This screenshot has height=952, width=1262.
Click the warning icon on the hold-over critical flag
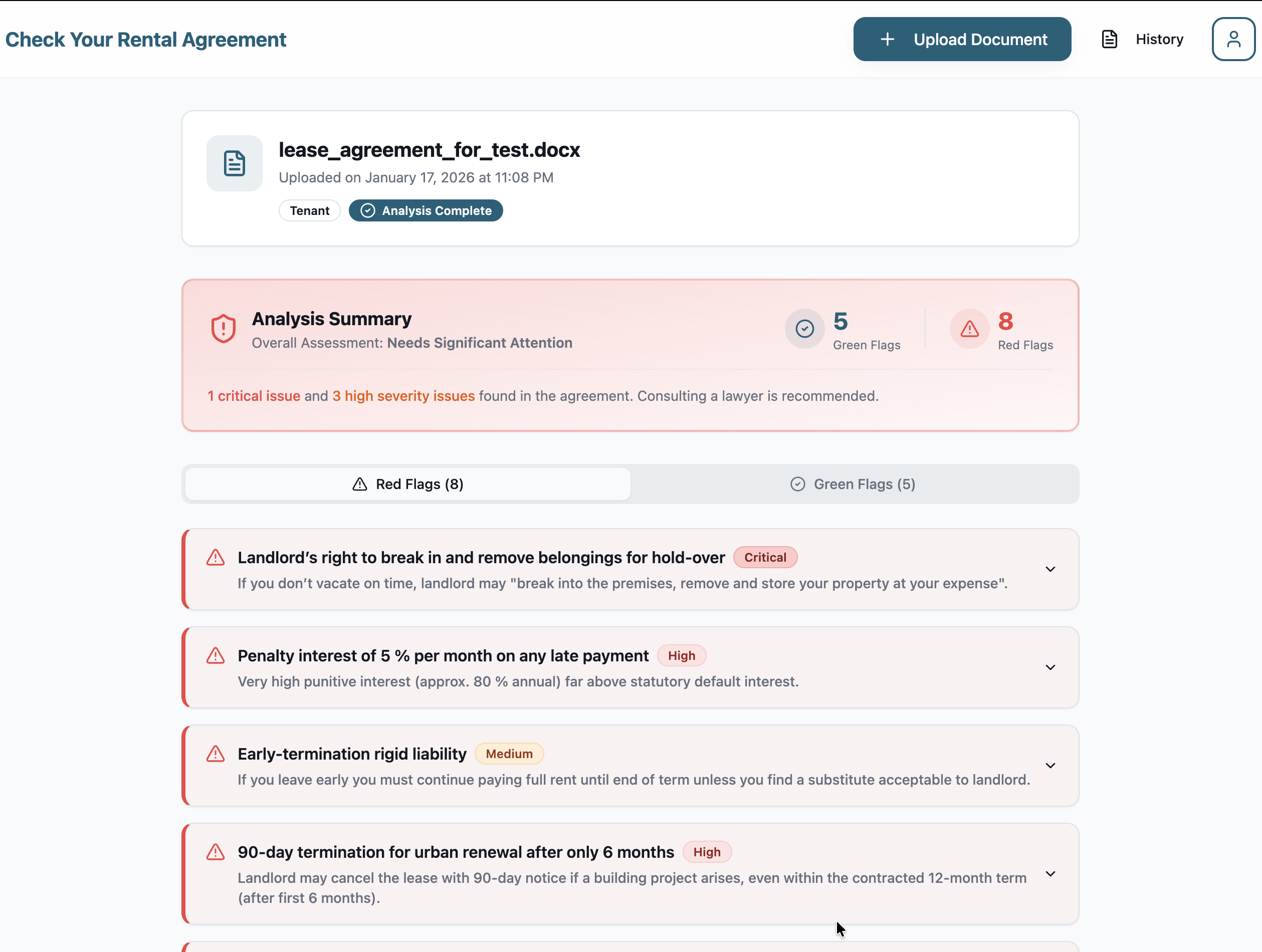pos(216,557)
